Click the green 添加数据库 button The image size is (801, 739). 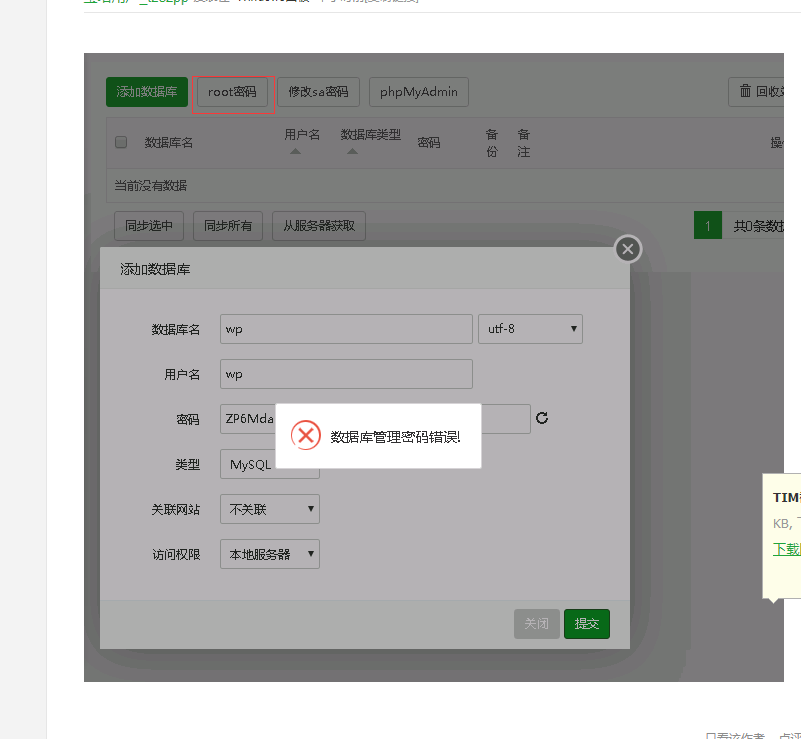click(x=147, y=92)
